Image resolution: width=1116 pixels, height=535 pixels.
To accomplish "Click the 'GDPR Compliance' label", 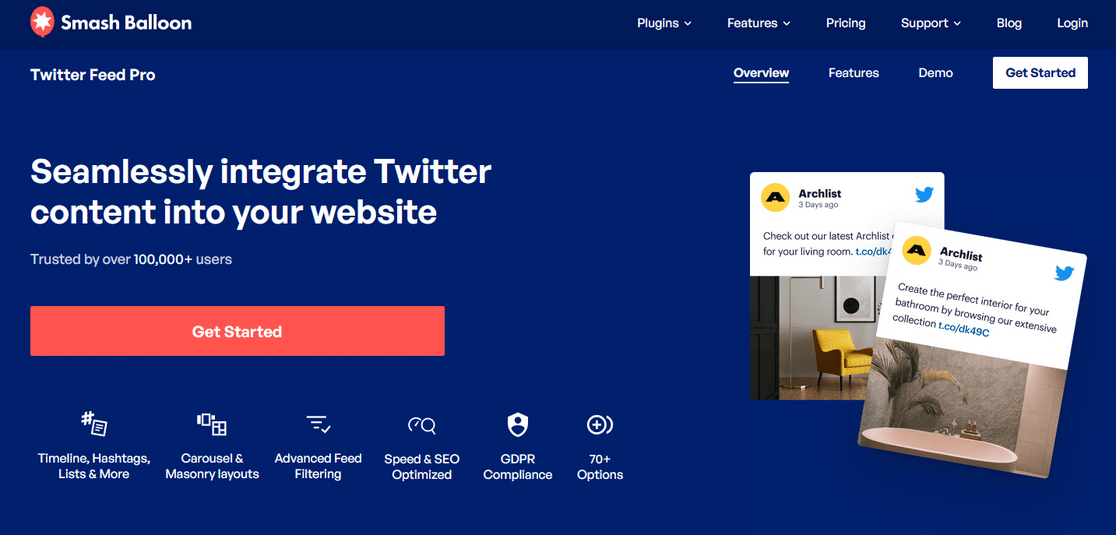I will 517,467.
